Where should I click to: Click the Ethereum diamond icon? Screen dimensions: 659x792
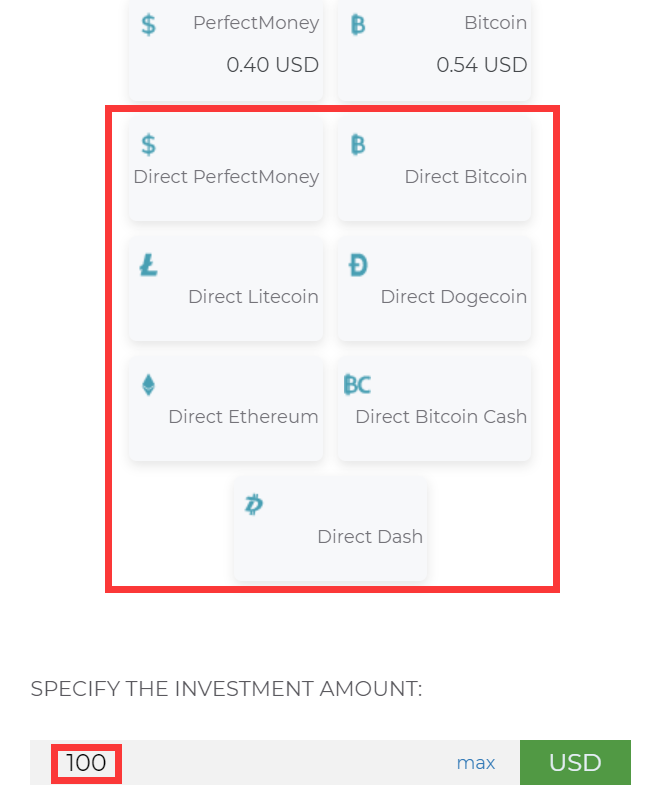tap(148, 385)
